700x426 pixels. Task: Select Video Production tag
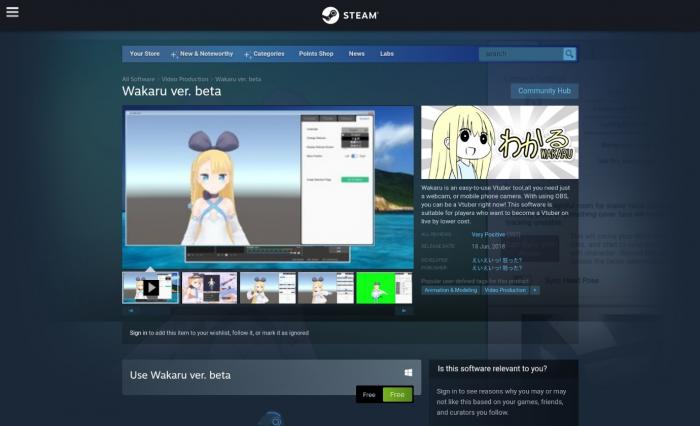tap(505, 290)
